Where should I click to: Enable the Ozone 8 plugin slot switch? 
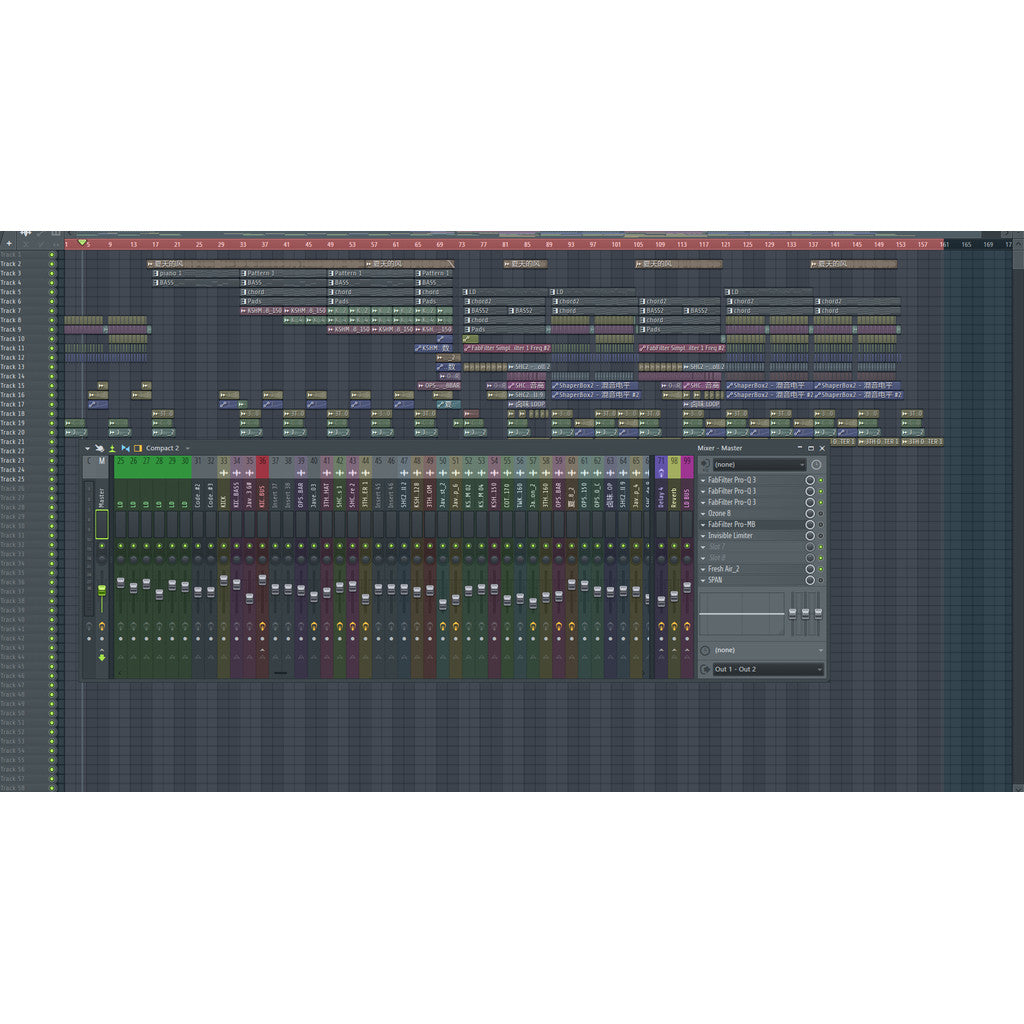coord(820,513)
